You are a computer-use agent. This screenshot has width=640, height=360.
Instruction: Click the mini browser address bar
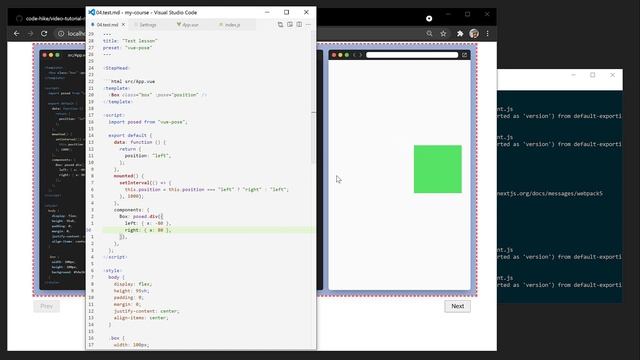pos(412,55)
